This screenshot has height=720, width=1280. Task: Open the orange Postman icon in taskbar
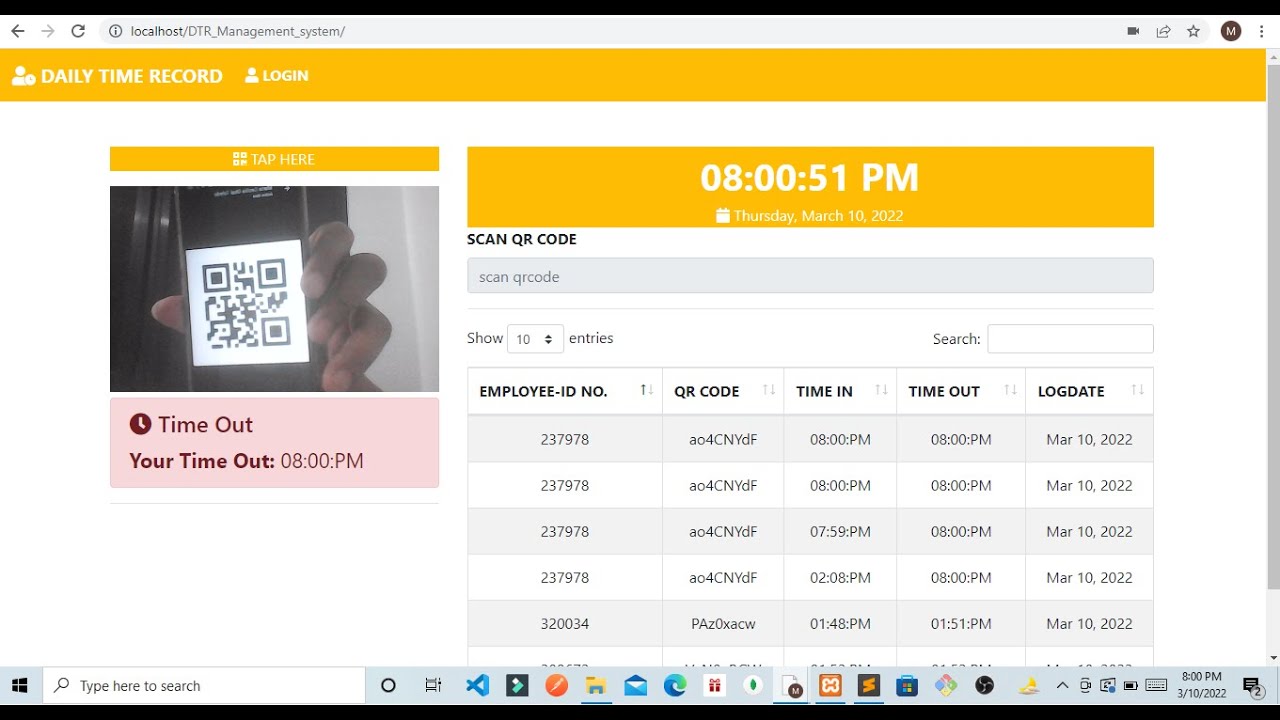pos(557,686)
